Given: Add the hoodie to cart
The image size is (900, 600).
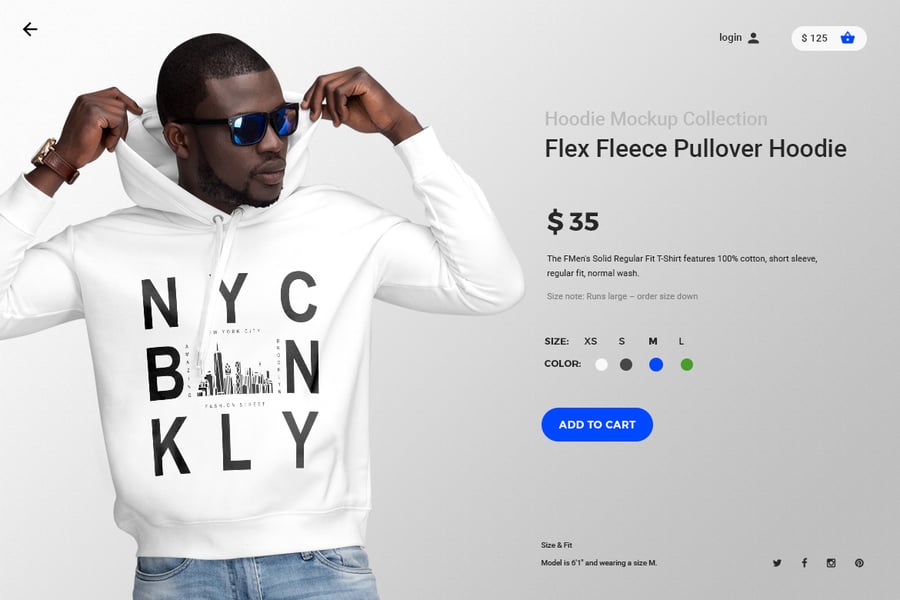Looking at the screenshot, I should 597,425.
